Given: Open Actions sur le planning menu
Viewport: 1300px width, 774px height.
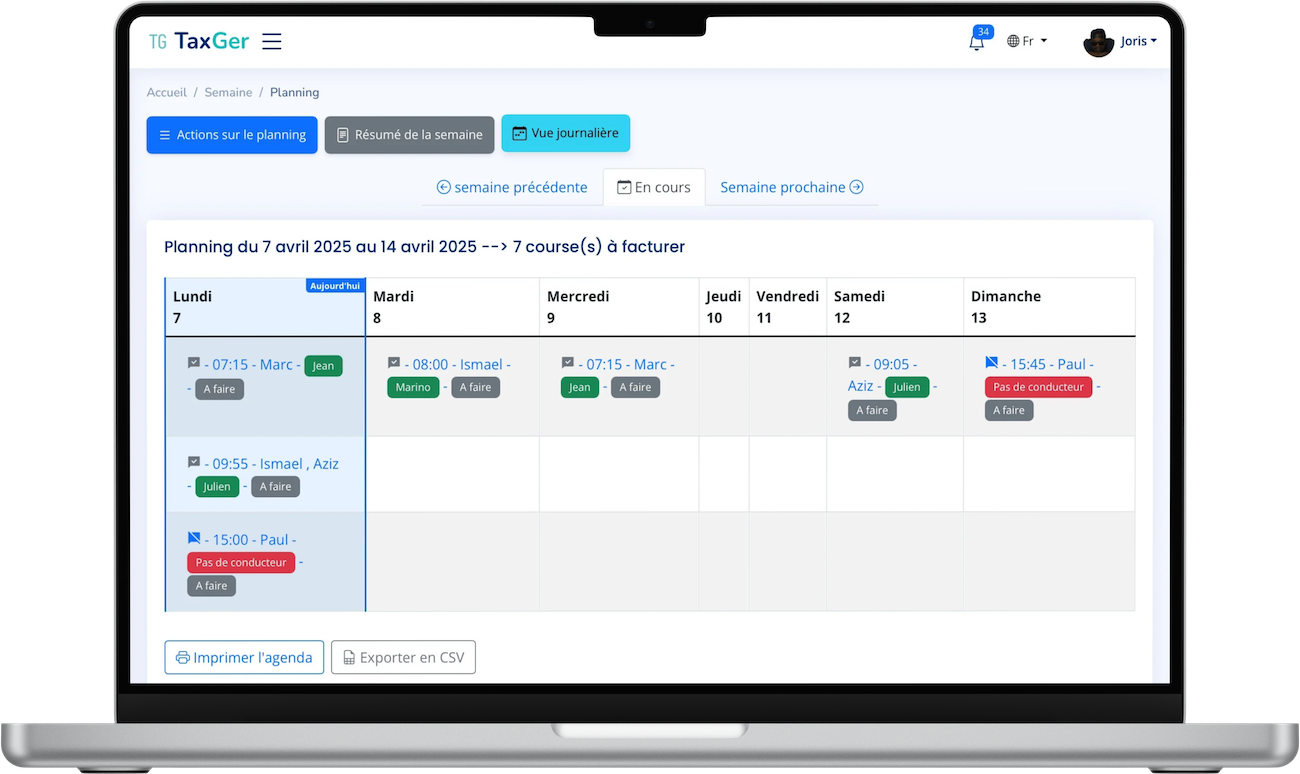Looking at the screenshot, I should click(x=232, y=135).
